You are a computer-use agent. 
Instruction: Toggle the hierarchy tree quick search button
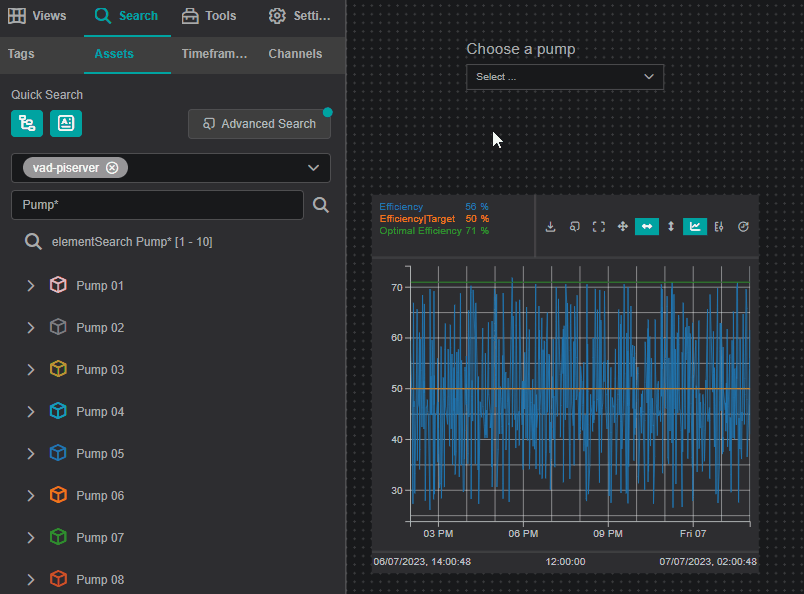pyautogui.click(x=27, y=123)
